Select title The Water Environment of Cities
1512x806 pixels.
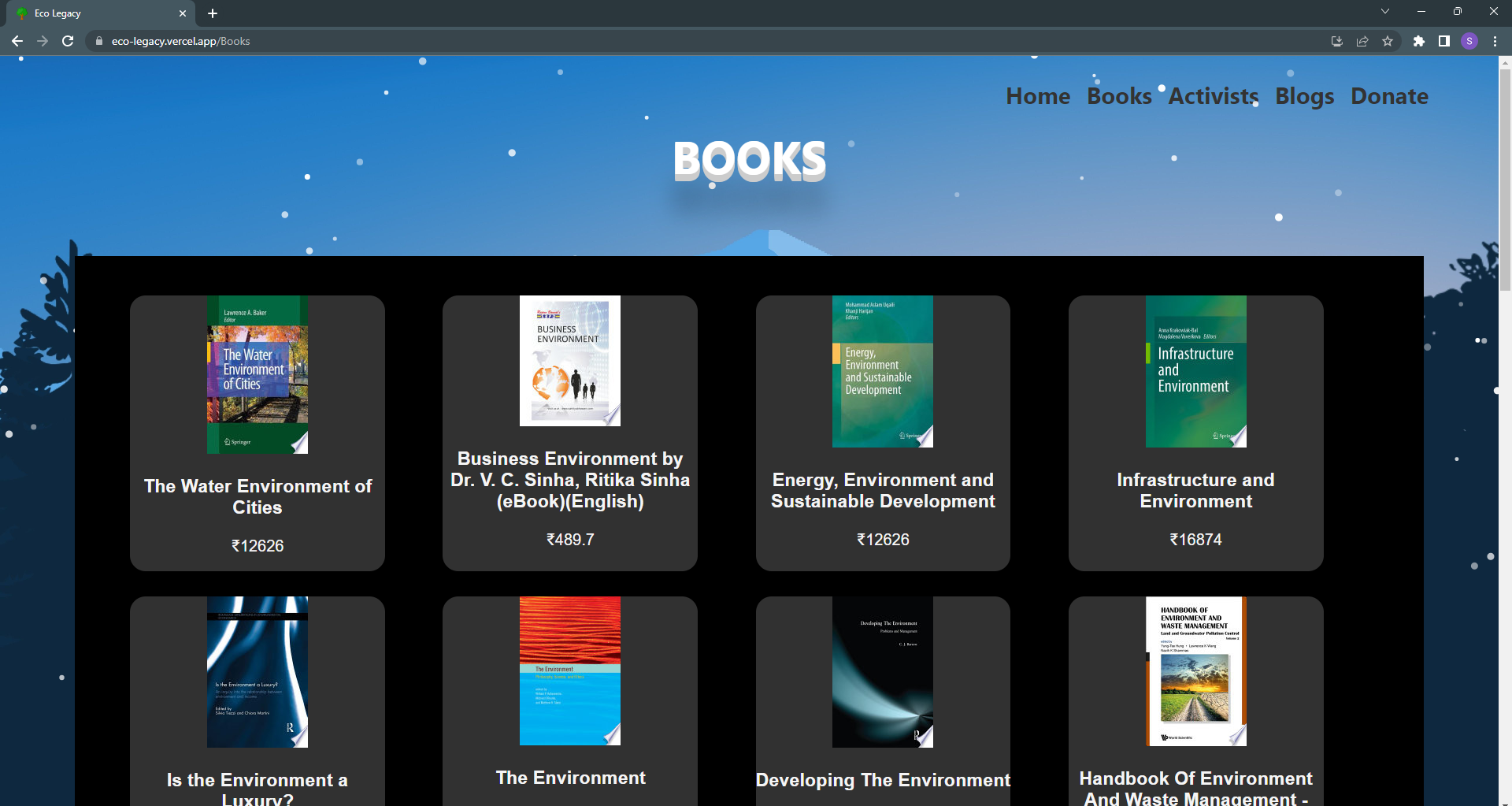258,496
